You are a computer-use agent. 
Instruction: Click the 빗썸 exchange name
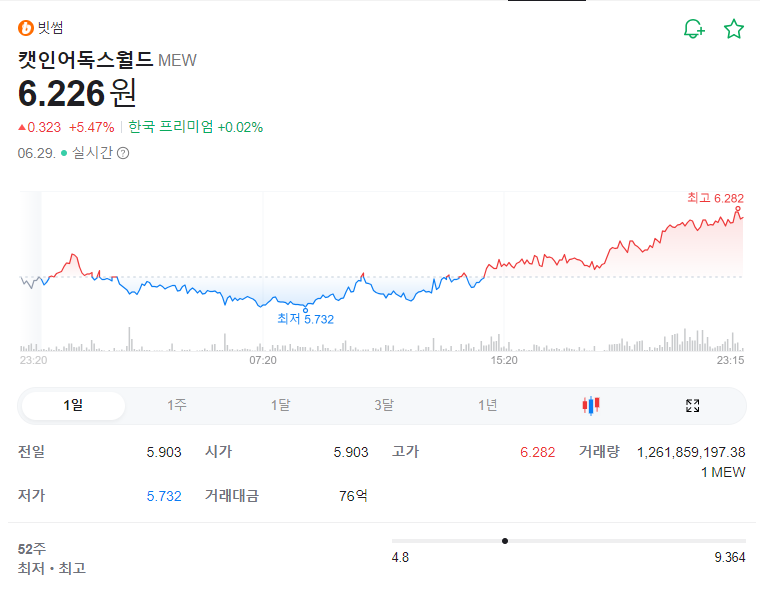coord(50,28)
